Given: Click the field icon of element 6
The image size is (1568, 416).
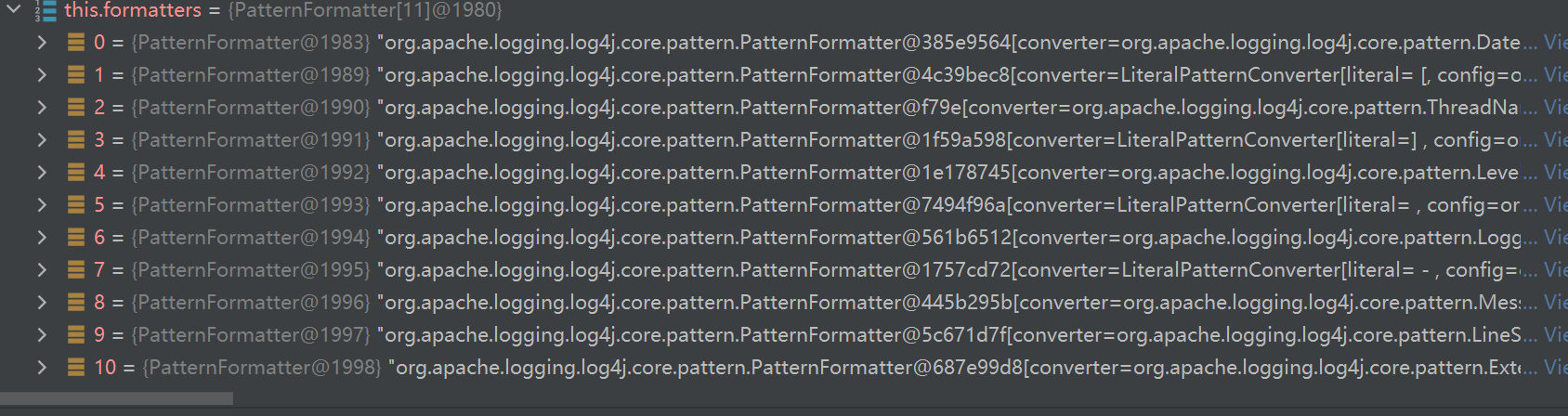Looking at the screenshot, I should (76, 237).
